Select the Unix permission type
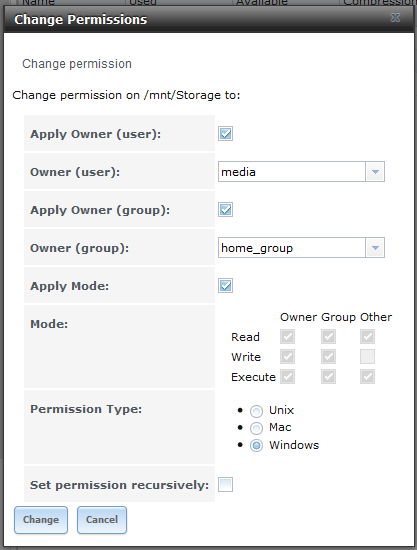 [x=256, y=411]
